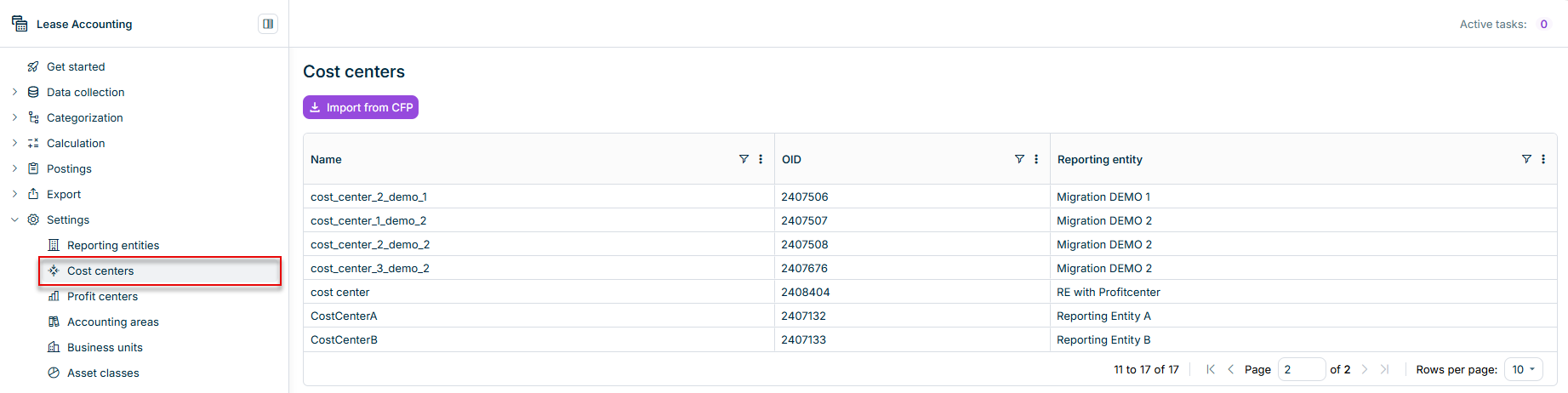
Task: Select the cost_center_2_demo_2 row name
Action: click(370, 244)
